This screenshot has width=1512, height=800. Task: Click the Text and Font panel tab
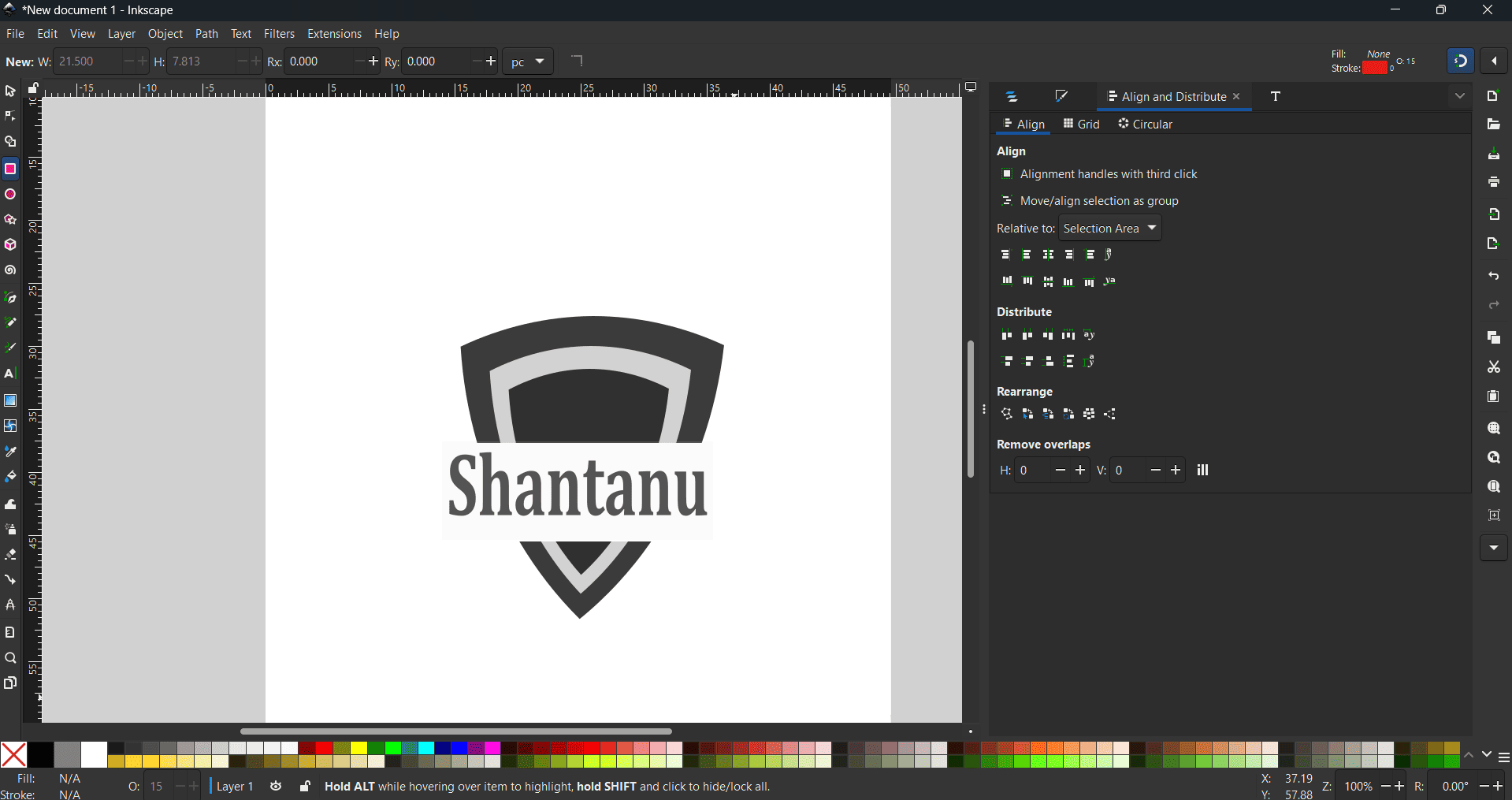1276,96
